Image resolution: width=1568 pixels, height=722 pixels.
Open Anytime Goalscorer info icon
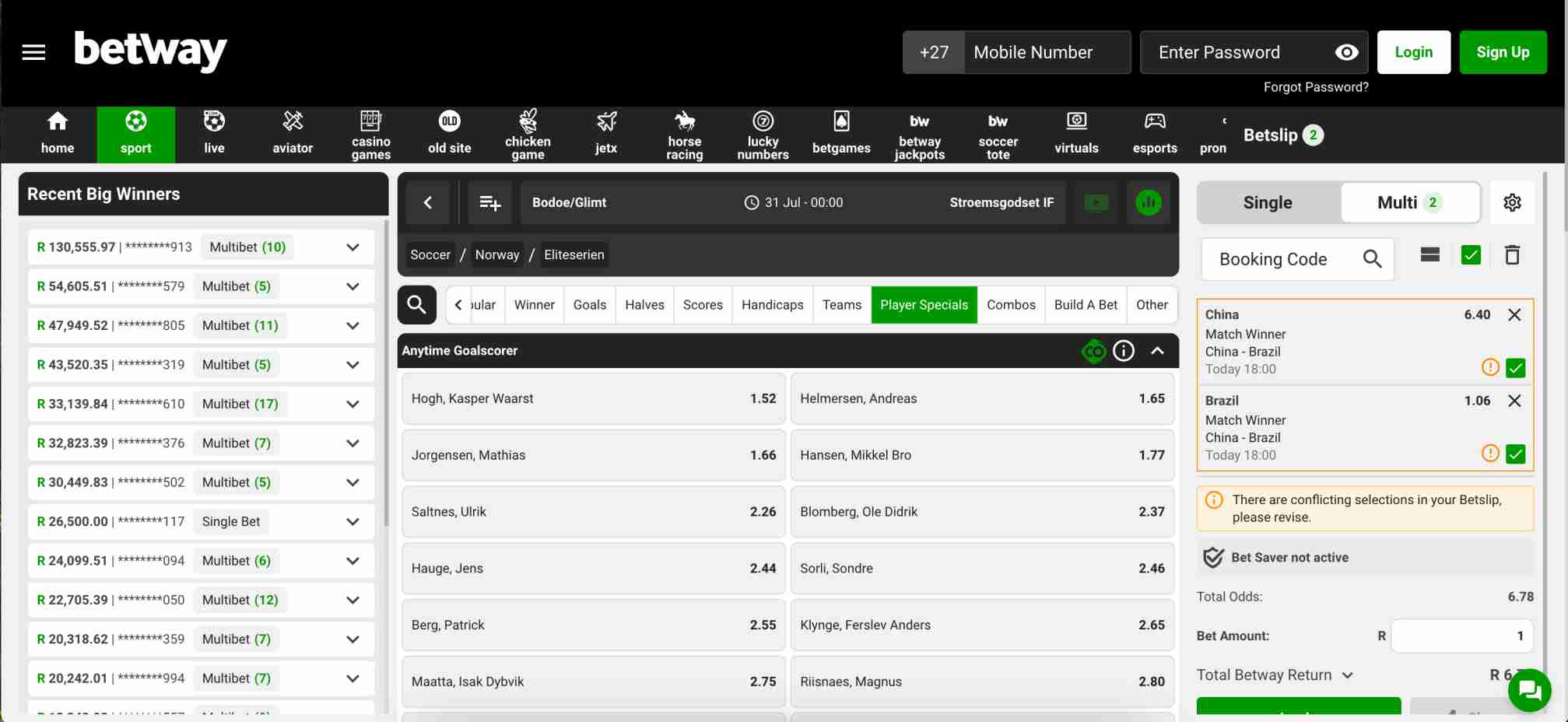[1124, 351]
